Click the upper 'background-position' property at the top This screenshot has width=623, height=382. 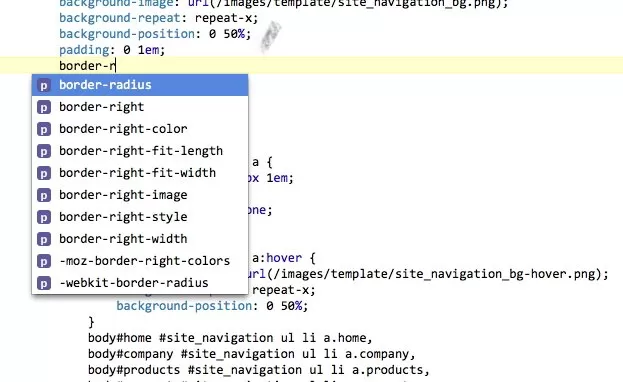(127, 34)
